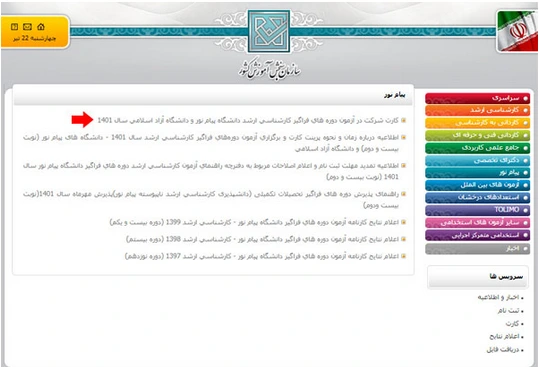Select پیام نور in the sidebar menu
The height and width of the screenshot is (367, 539).
[x=477, y=173]
